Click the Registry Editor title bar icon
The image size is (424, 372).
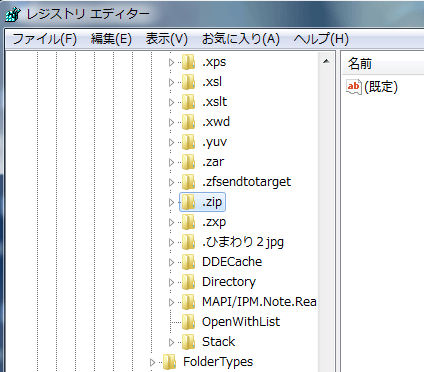pyautogui.click(x=13, y=14)
